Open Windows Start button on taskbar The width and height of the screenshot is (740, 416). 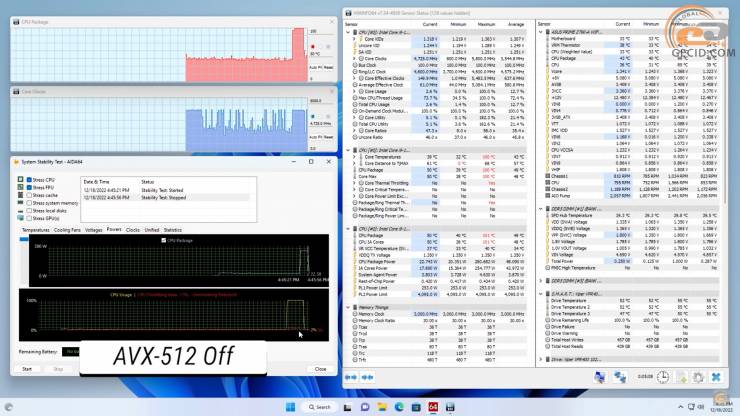pos(290,407)
